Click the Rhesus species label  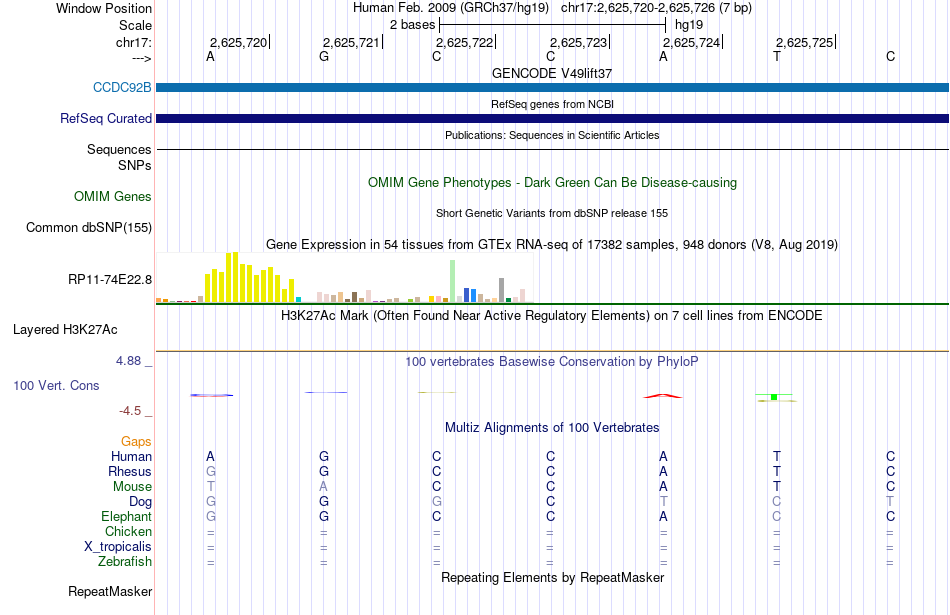[130, 471]
